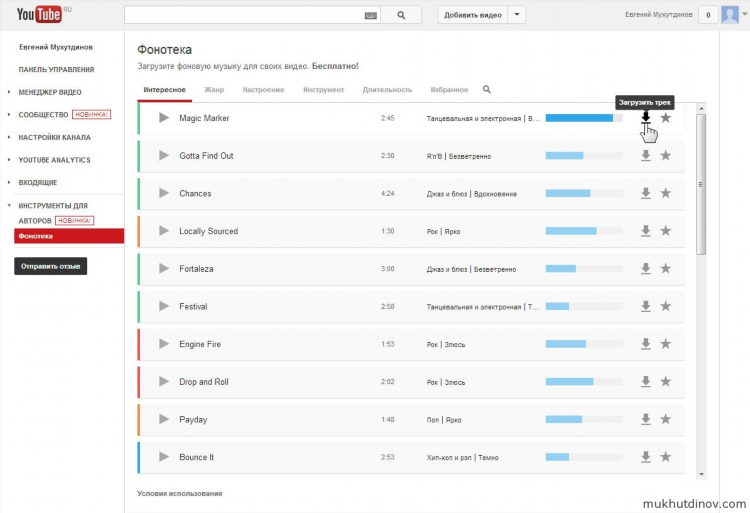Star Magic Marker as favorite
Screen dimensions: 750x513
[666, 118]
